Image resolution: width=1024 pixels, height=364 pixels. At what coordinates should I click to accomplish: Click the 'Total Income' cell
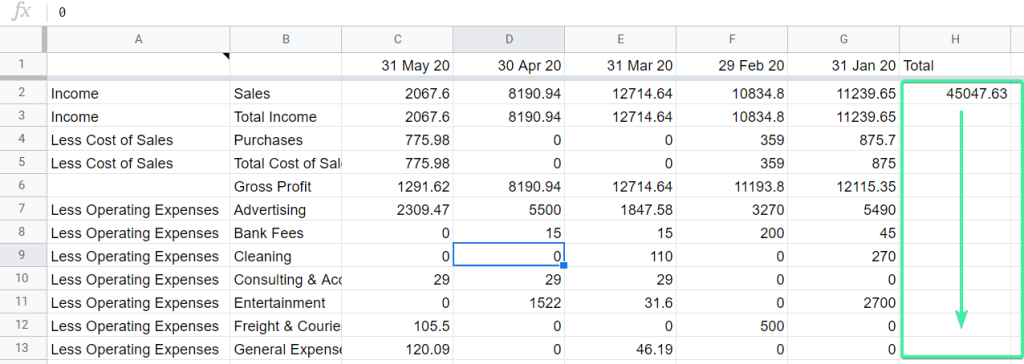tap(285, 116)
